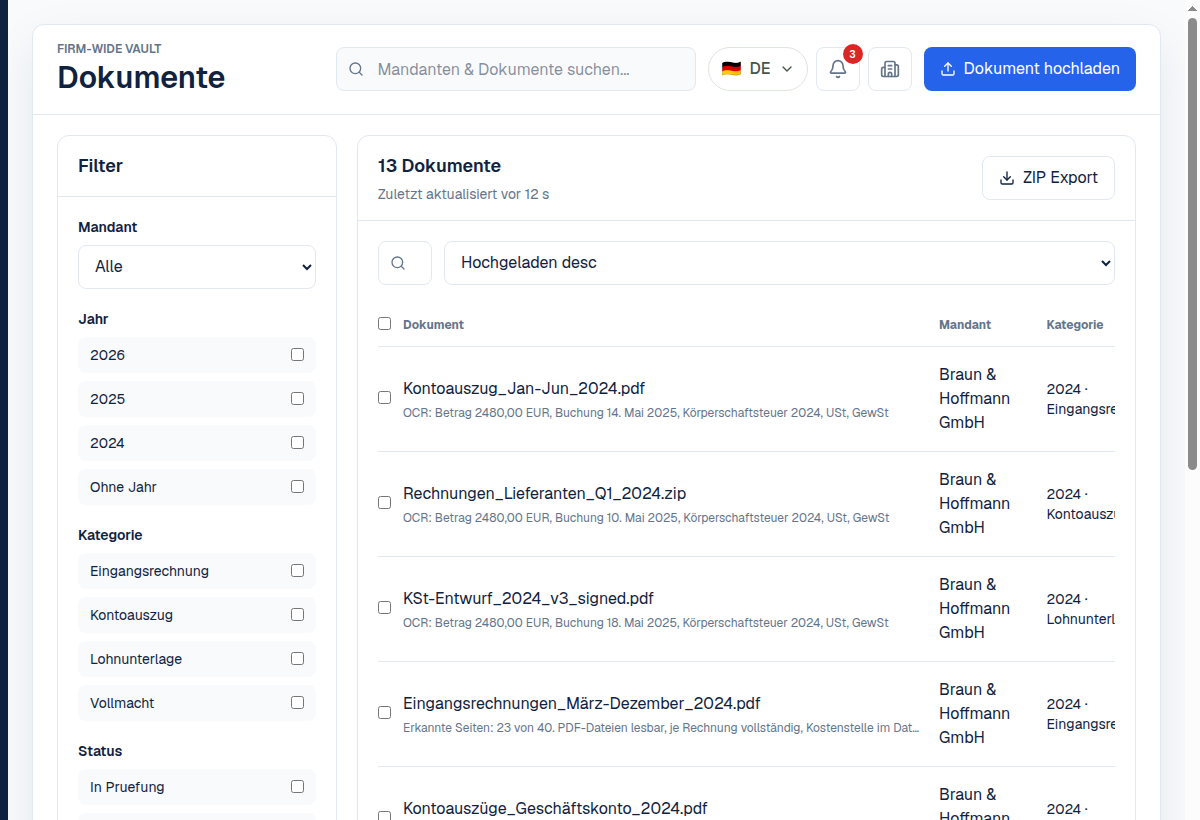Image resolution: width=1200 pixels, height=820 pixels.
Task: Click OCR text mentioning Buchung 18. Mai 2025
Action: tap(646, 622)
